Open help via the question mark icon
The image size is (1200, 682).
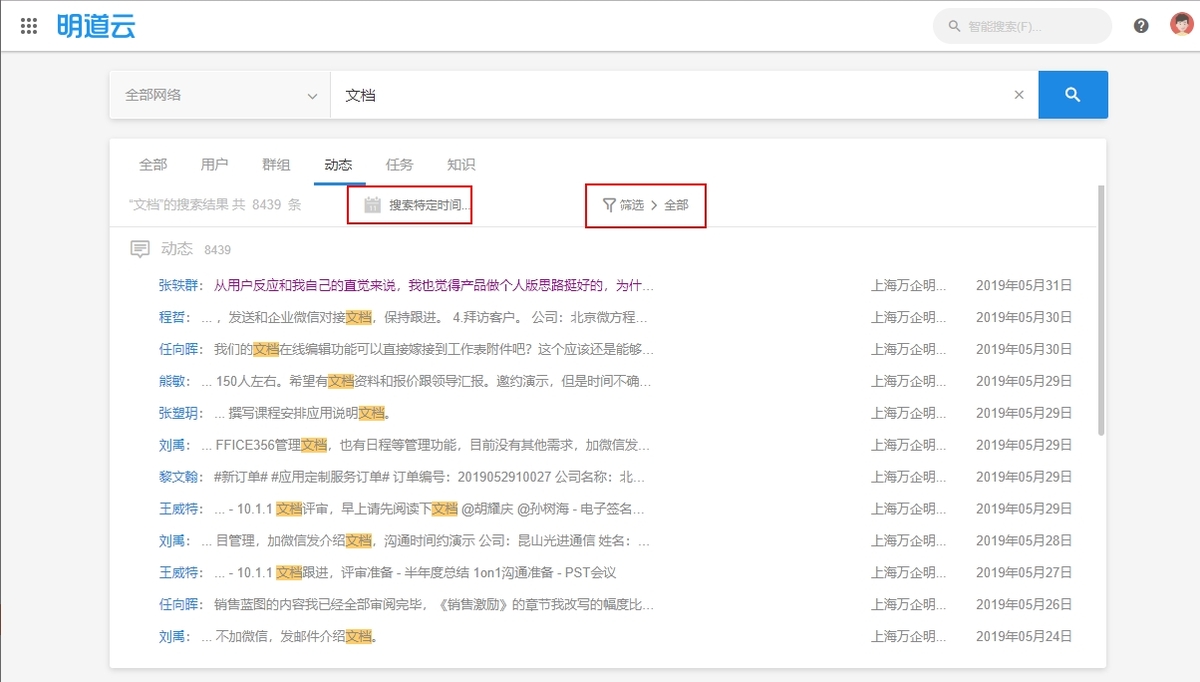tap(1140, 25)
